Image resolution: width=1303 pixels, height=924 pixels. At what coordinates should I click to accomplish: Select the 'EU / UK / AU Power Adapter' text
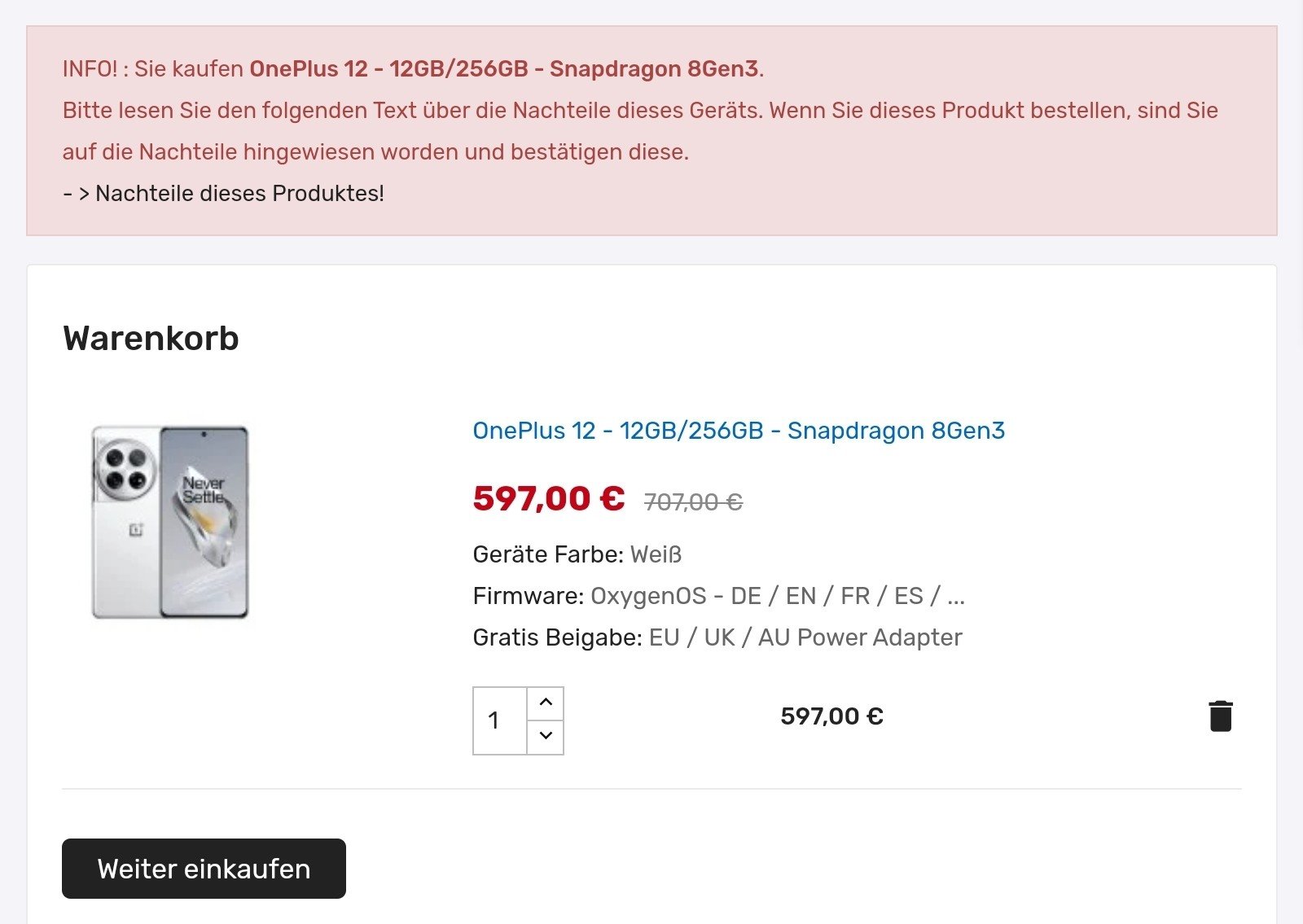[805, 637]
